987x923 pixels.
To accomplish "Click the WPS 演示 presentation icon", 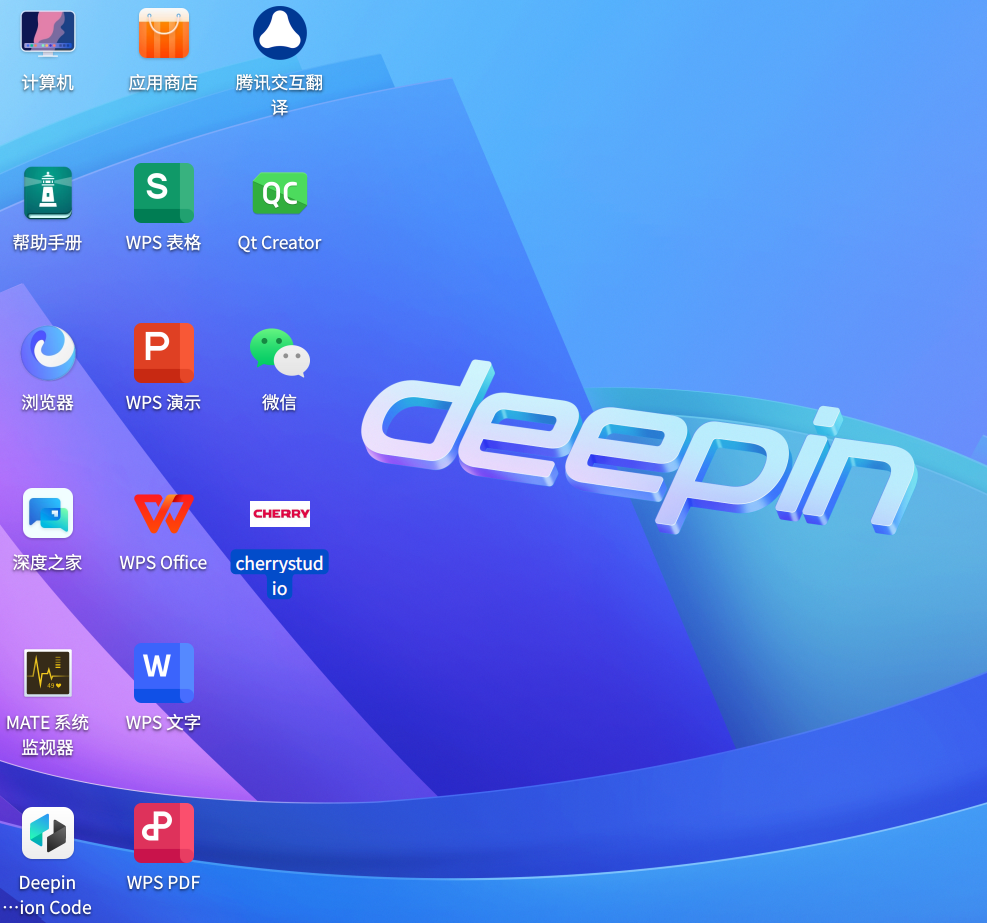I will 164,353.
